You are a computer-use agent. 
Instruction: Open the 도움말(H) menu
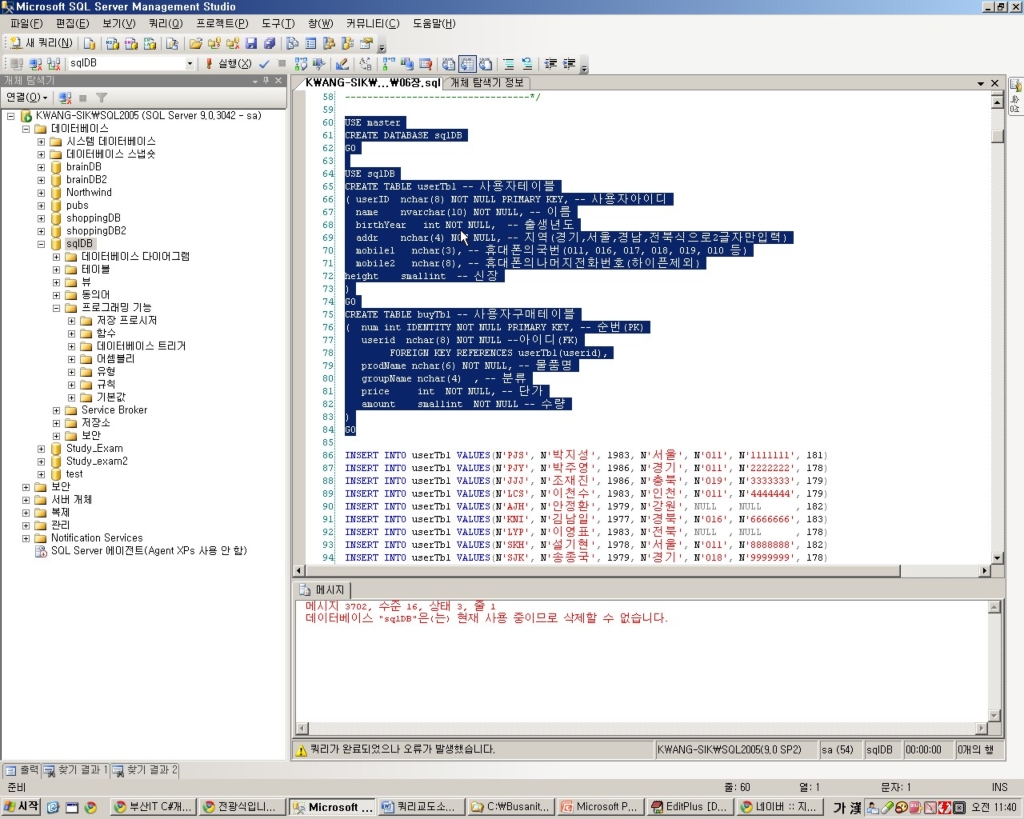click(x=434, y=24)
